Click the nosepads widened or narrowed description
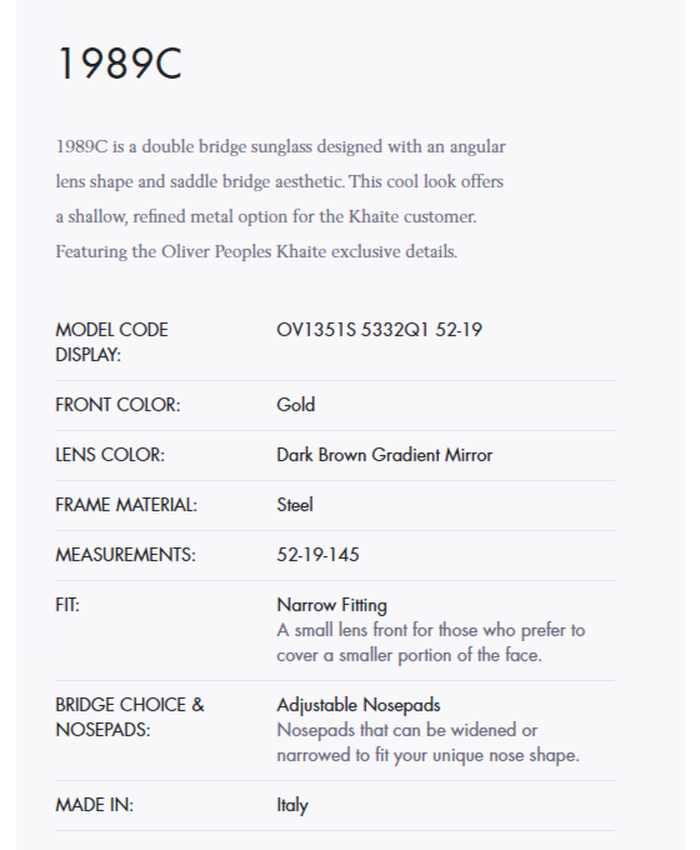The height and width of the screenshot is (850, 700). pos(427,743)
